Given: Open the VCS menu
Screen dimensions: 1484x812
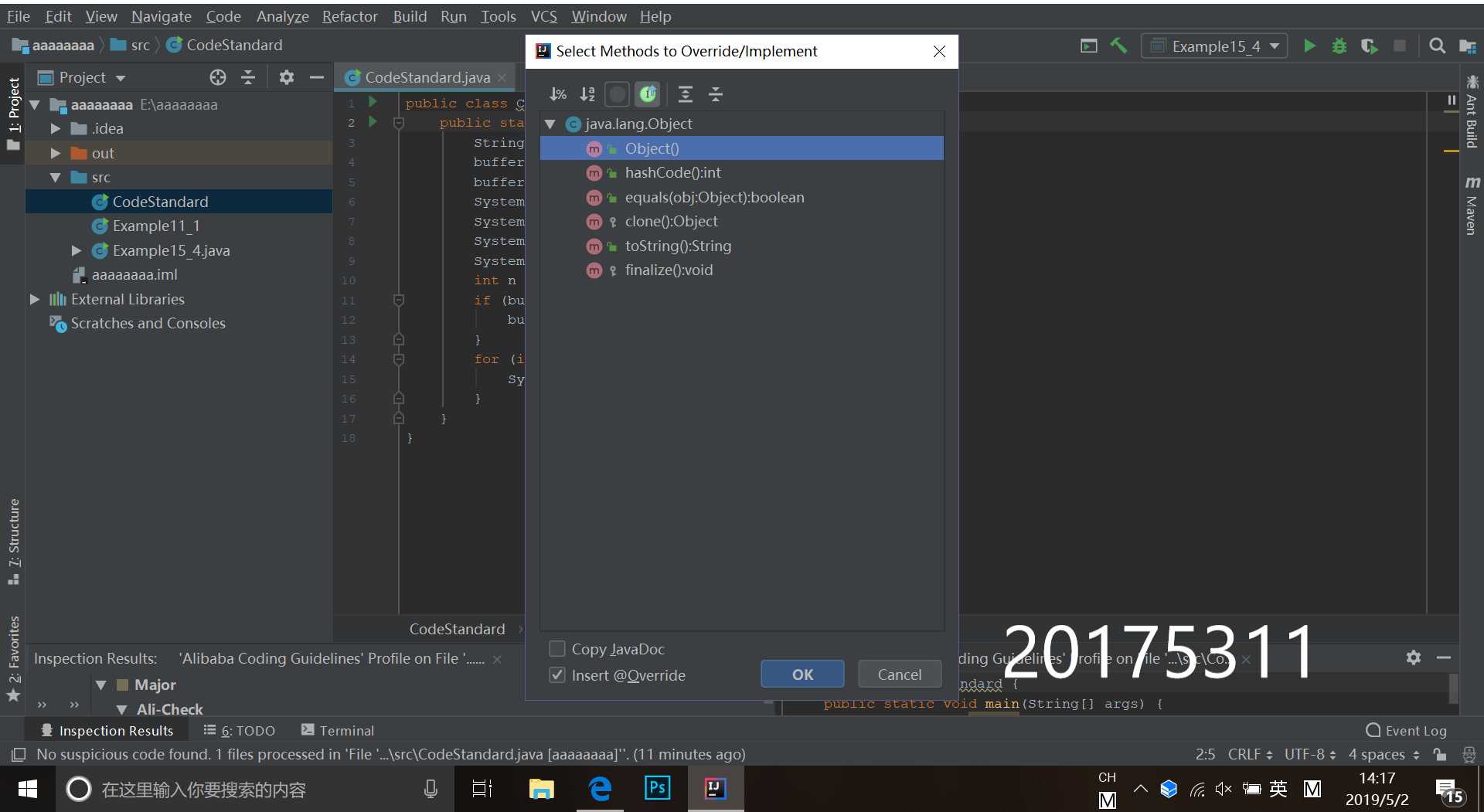Looking at the screenshot, I should 543,16.
